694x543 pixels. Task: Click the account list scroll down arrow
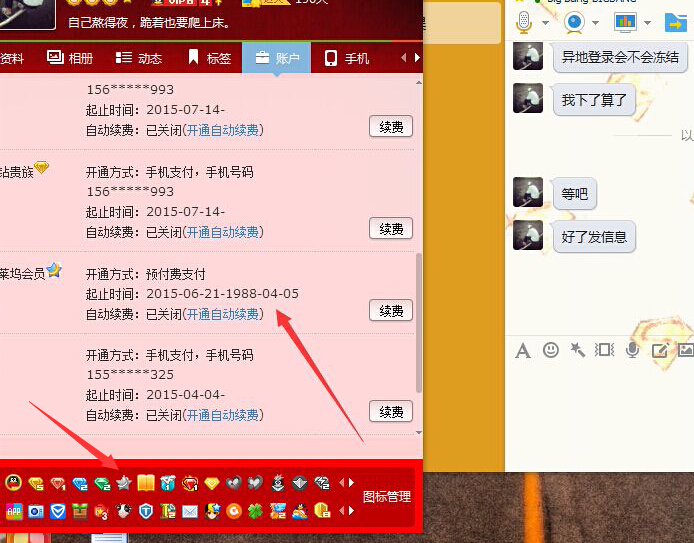pyautogui.click(x=419, y=432)
